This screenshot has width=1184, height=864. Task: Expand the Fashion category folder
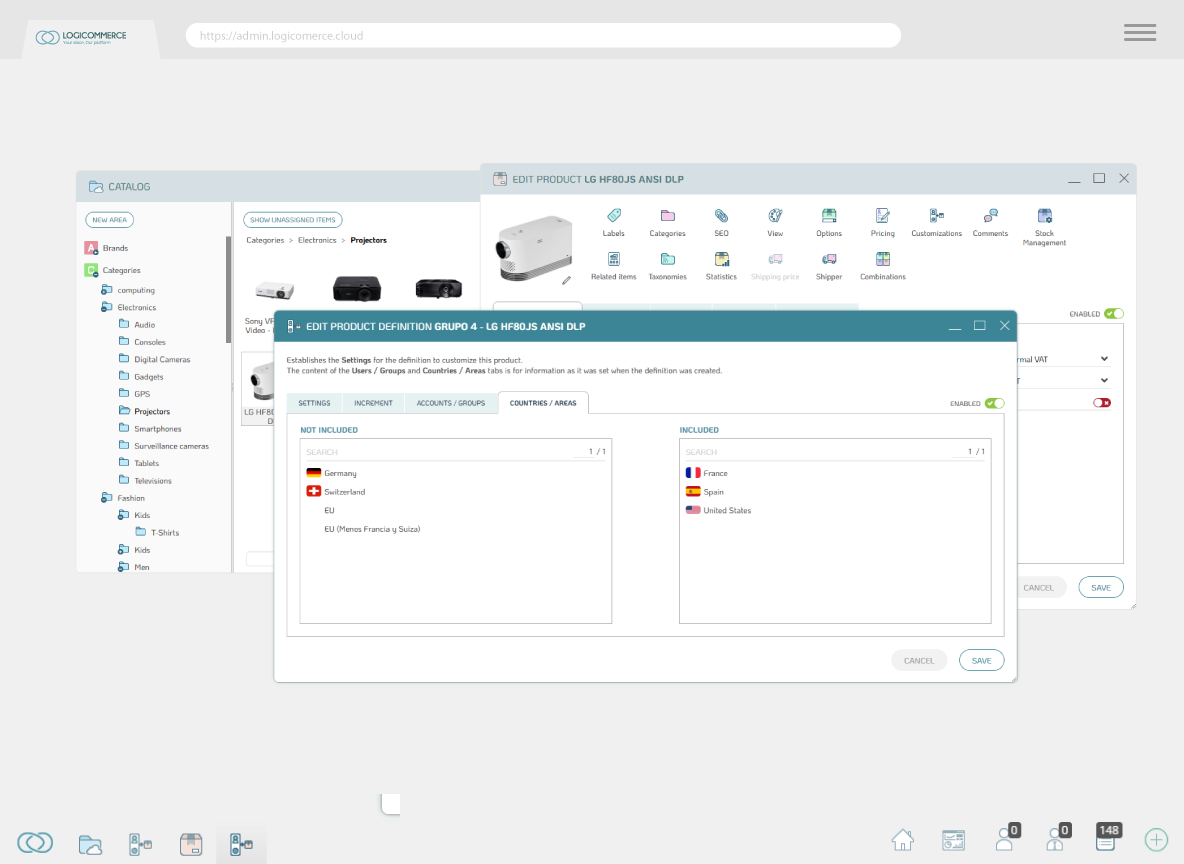coord(106,498)
